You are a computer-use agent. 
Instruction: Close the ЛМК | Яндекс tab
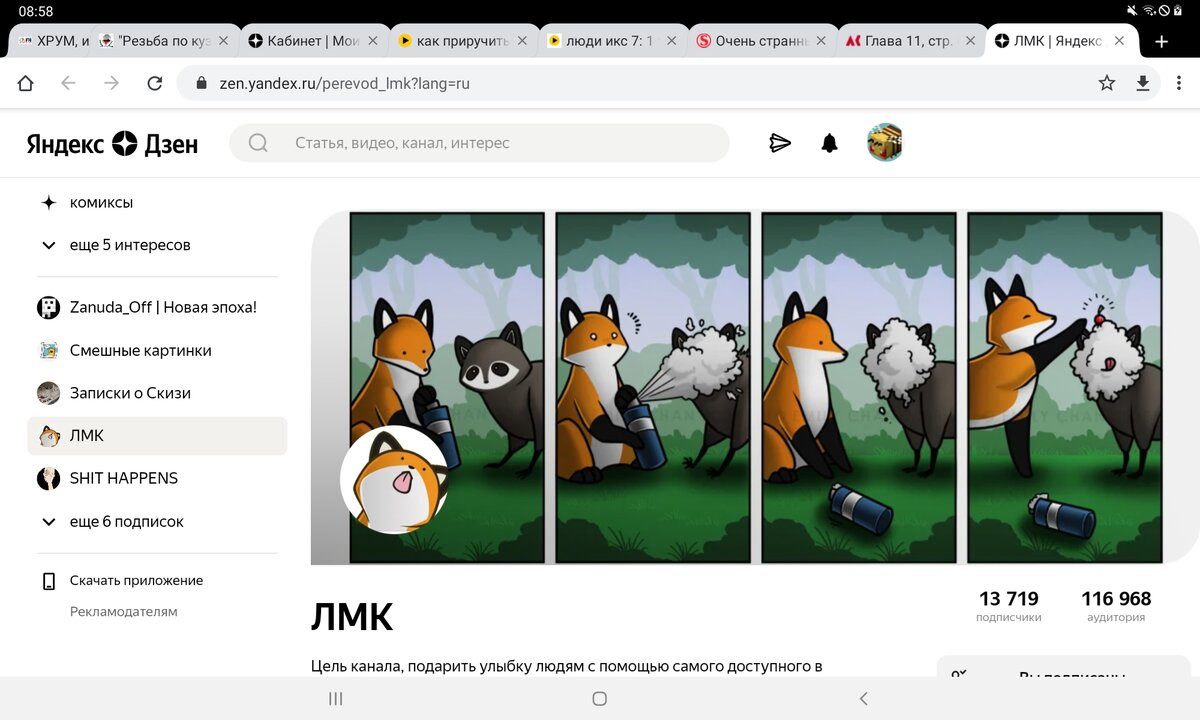click(x=1120, y=41)
